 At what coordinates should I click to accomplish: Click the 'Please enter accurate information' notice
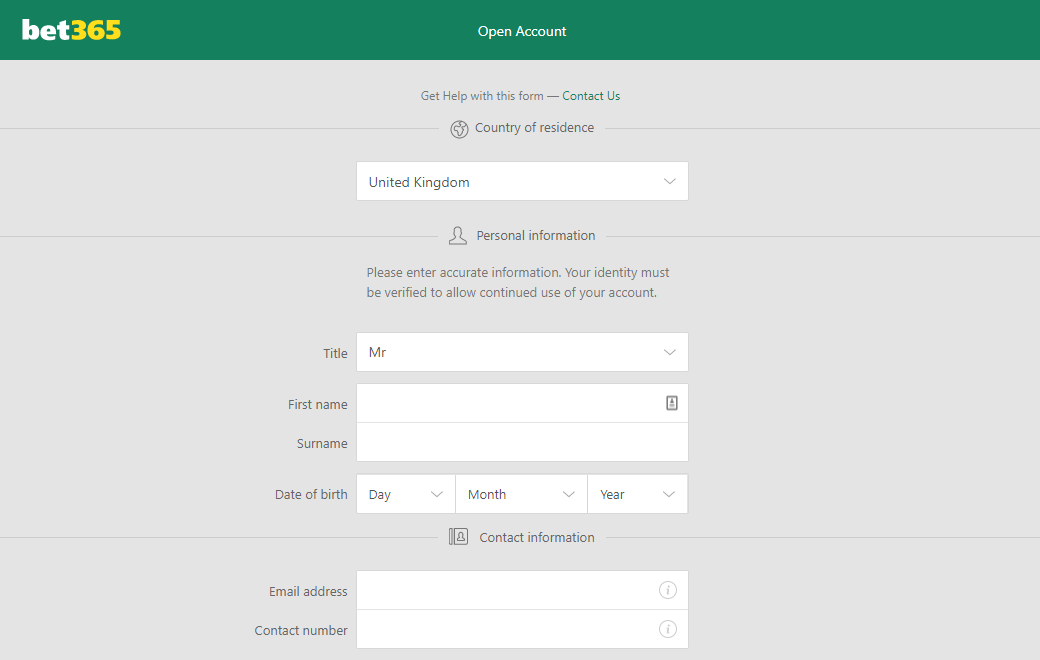click(x=518, y=283)
